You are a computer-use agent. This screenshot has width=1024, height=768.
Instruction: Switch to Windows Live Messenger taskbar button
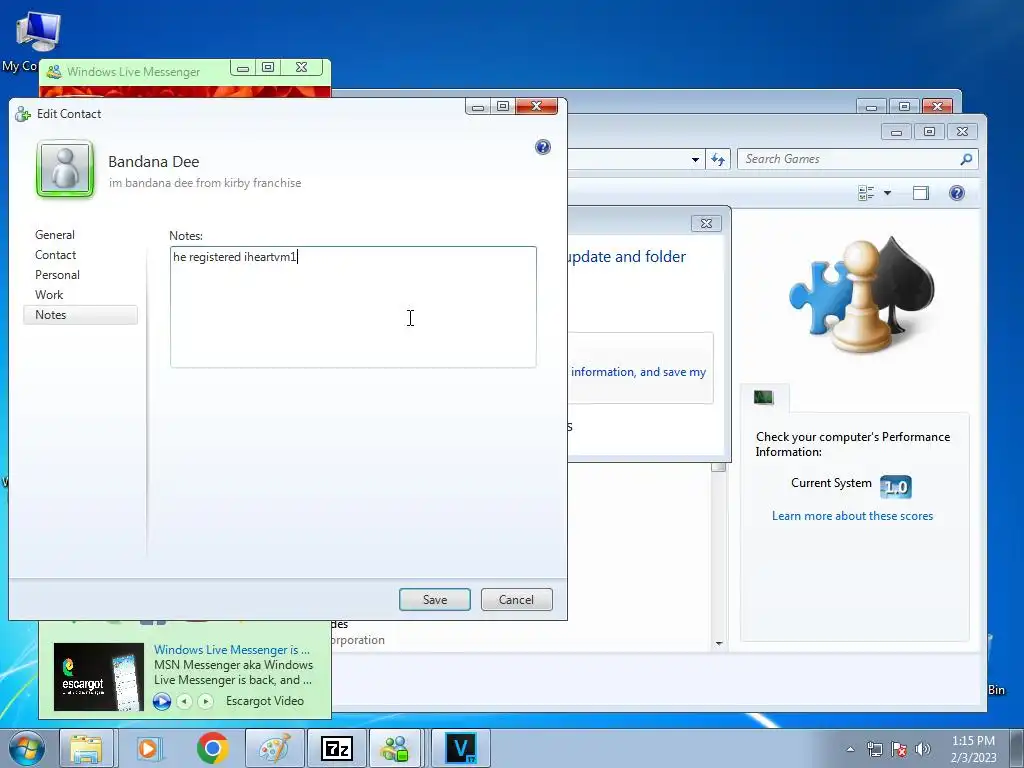click(395, 748)
